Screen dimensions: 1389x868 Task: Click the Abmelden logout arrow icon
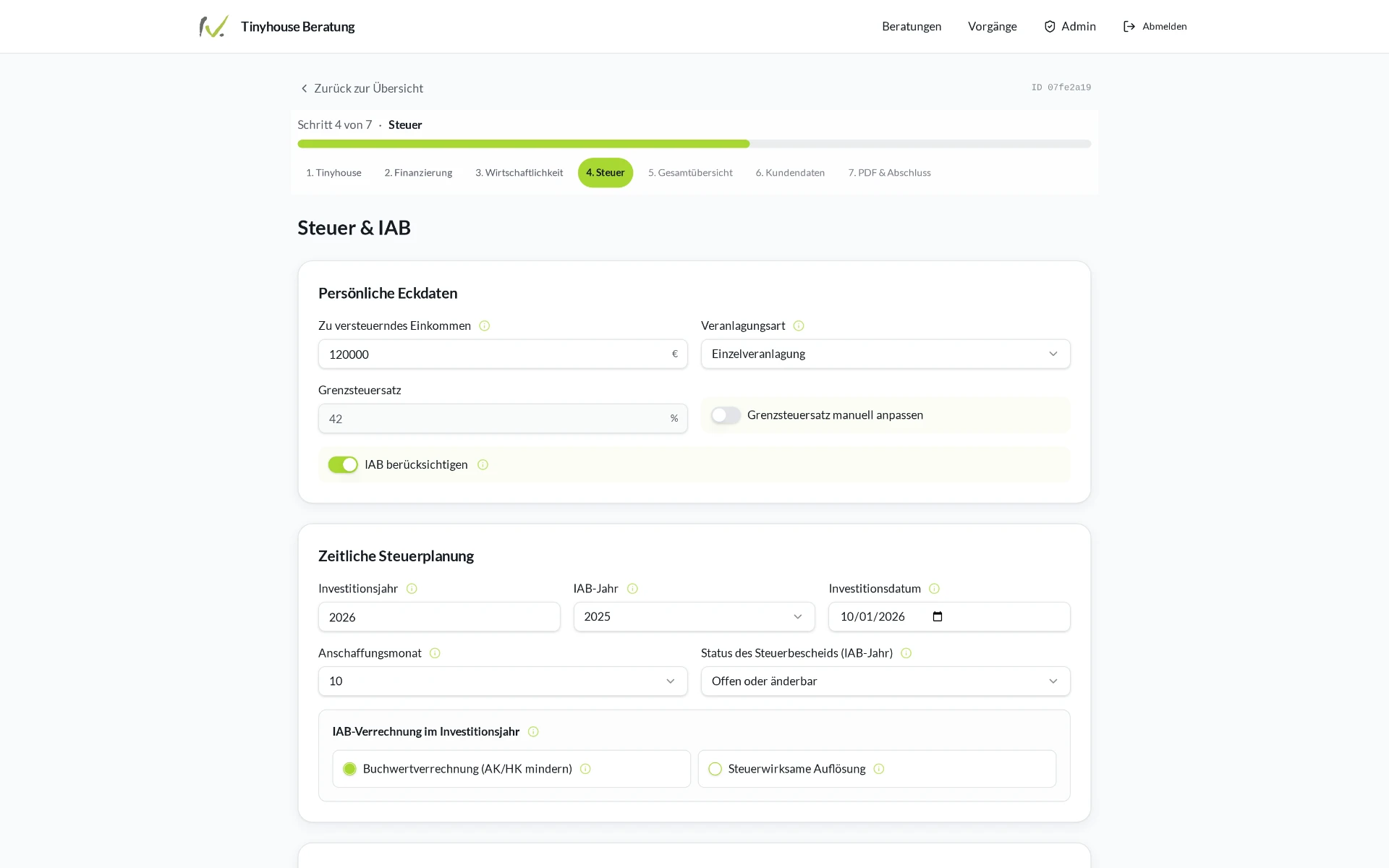1129,26
